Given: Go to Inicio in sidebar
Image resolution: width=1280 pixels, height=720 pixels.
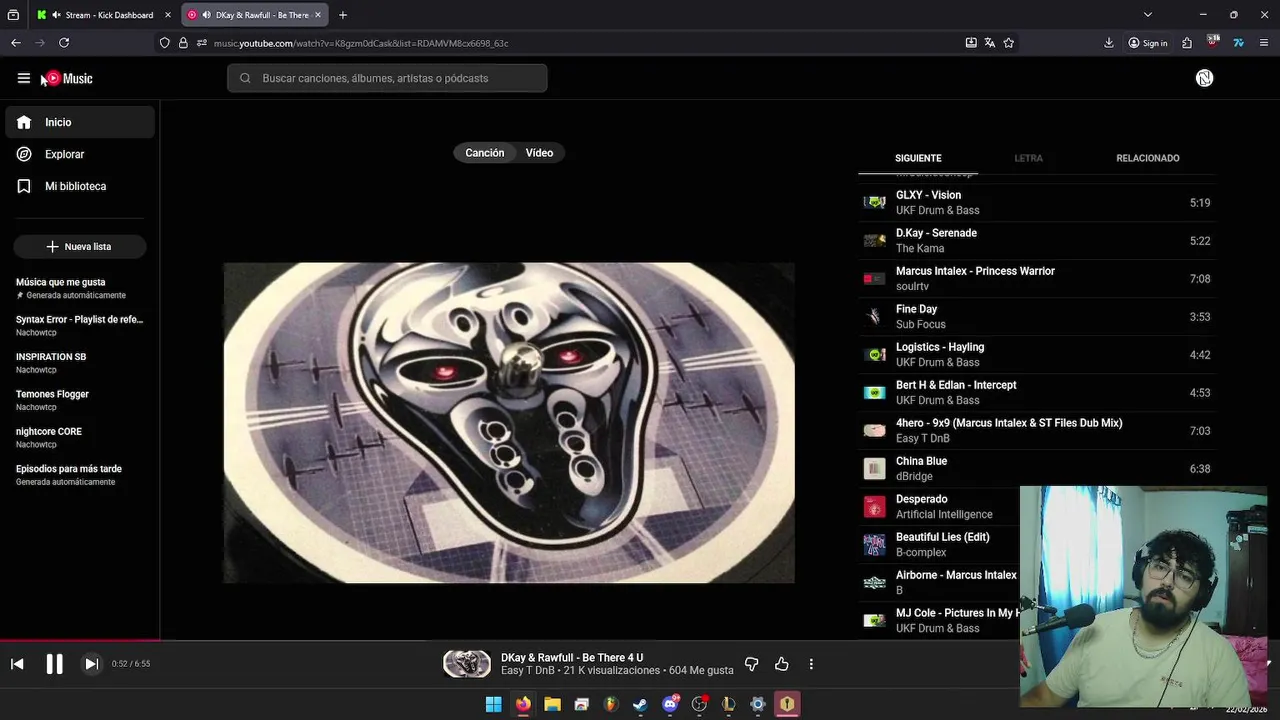Looking at the screenshot, I should pyautogui.click(x=80, y=122).
